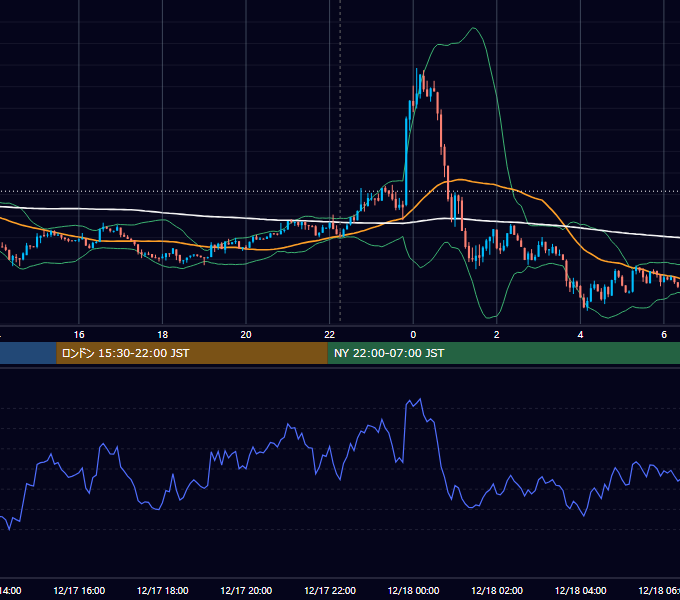The height and width of the screenshot is (600, 680).
Task: Click the 12/18 04:00 date label
Action: [x=581, y=590]
